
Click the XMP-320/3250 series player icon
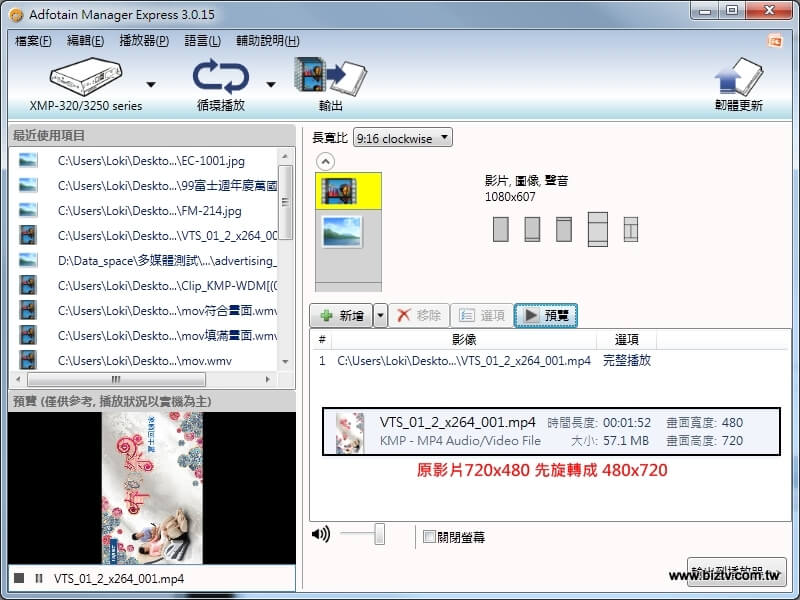click(x=85, y=76)
